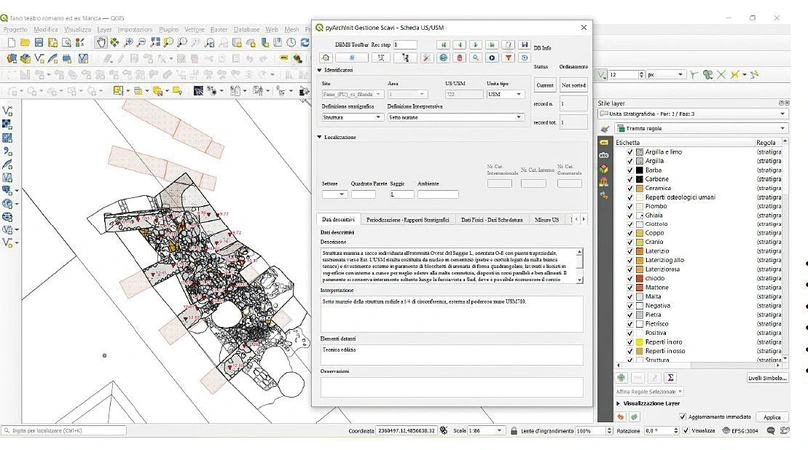Click the orange filter funnel icon
This screenshot has width=808, height=450.
(x=508, y=58)
